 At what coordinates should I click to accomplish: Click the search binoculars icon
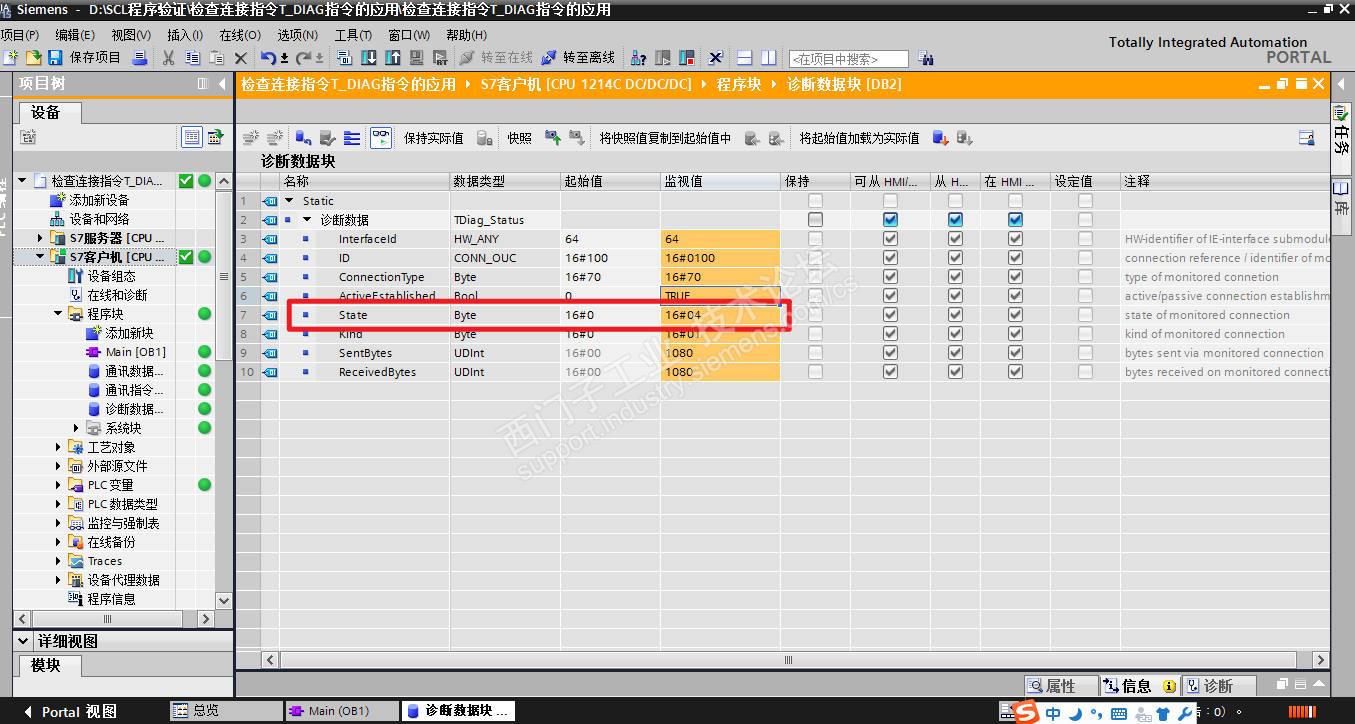[x=925, y=58]
